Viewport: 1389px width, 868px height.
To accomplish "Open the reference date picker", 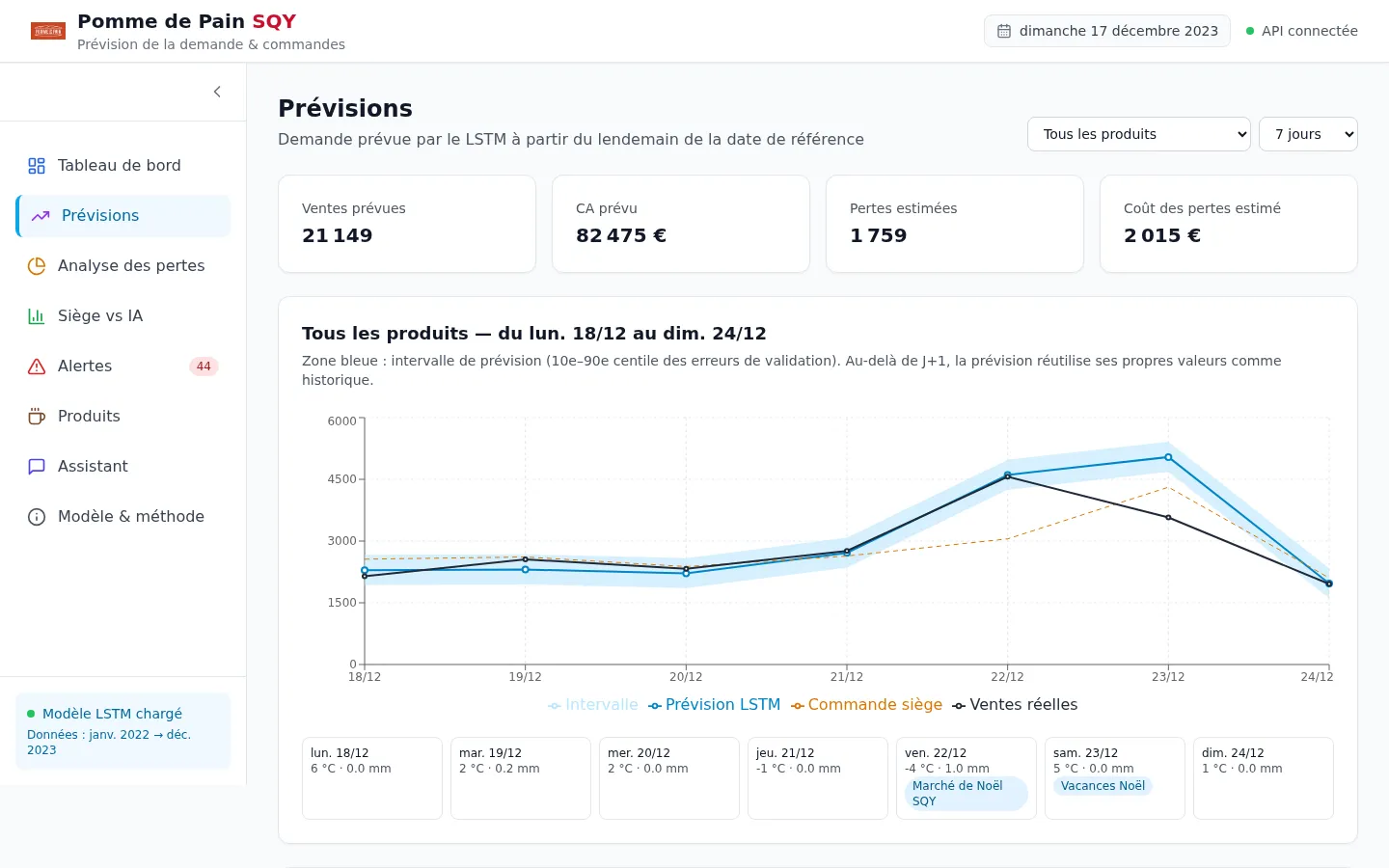I will [1107, 31].
